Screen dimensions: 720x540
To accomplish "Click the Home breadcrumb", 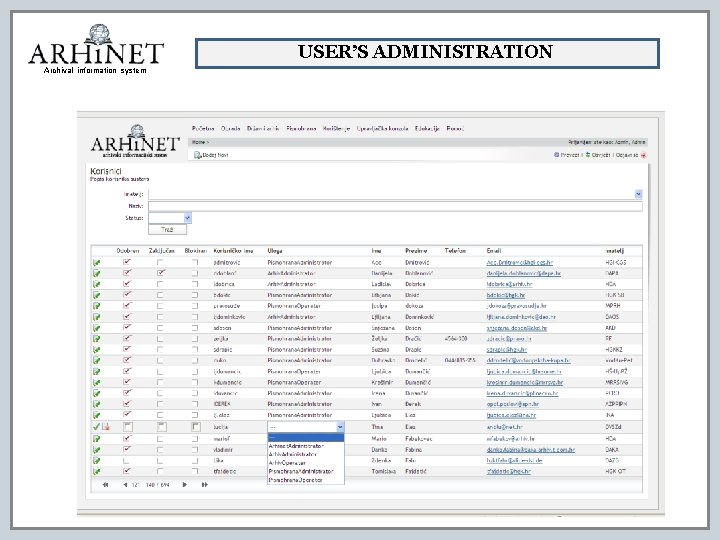I will (x=199, y=142).
